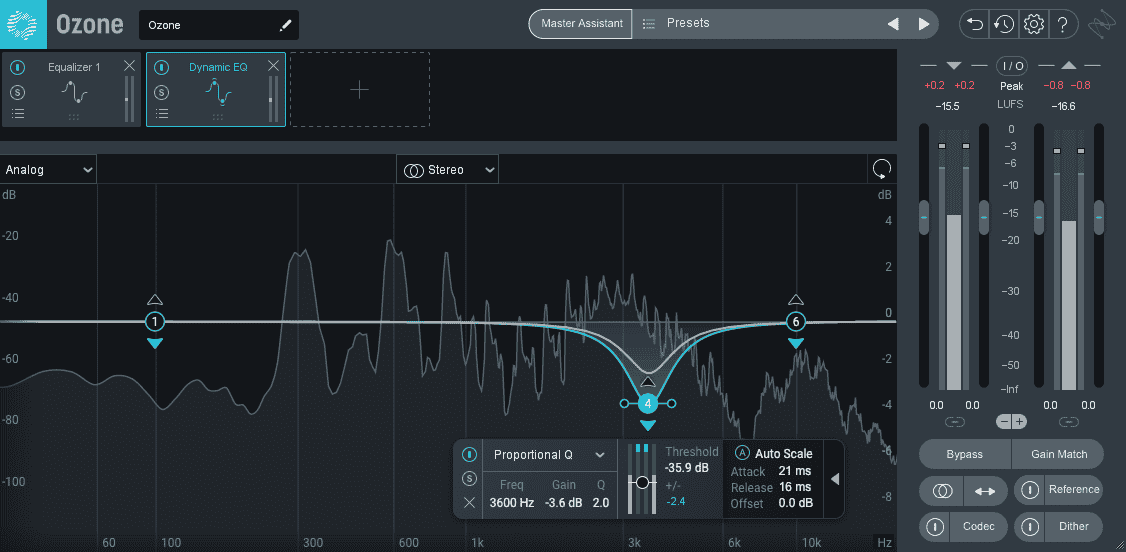This screenshot has height=552, width=1126.
Task: Open the presets list icon
Action: (648, 24)
